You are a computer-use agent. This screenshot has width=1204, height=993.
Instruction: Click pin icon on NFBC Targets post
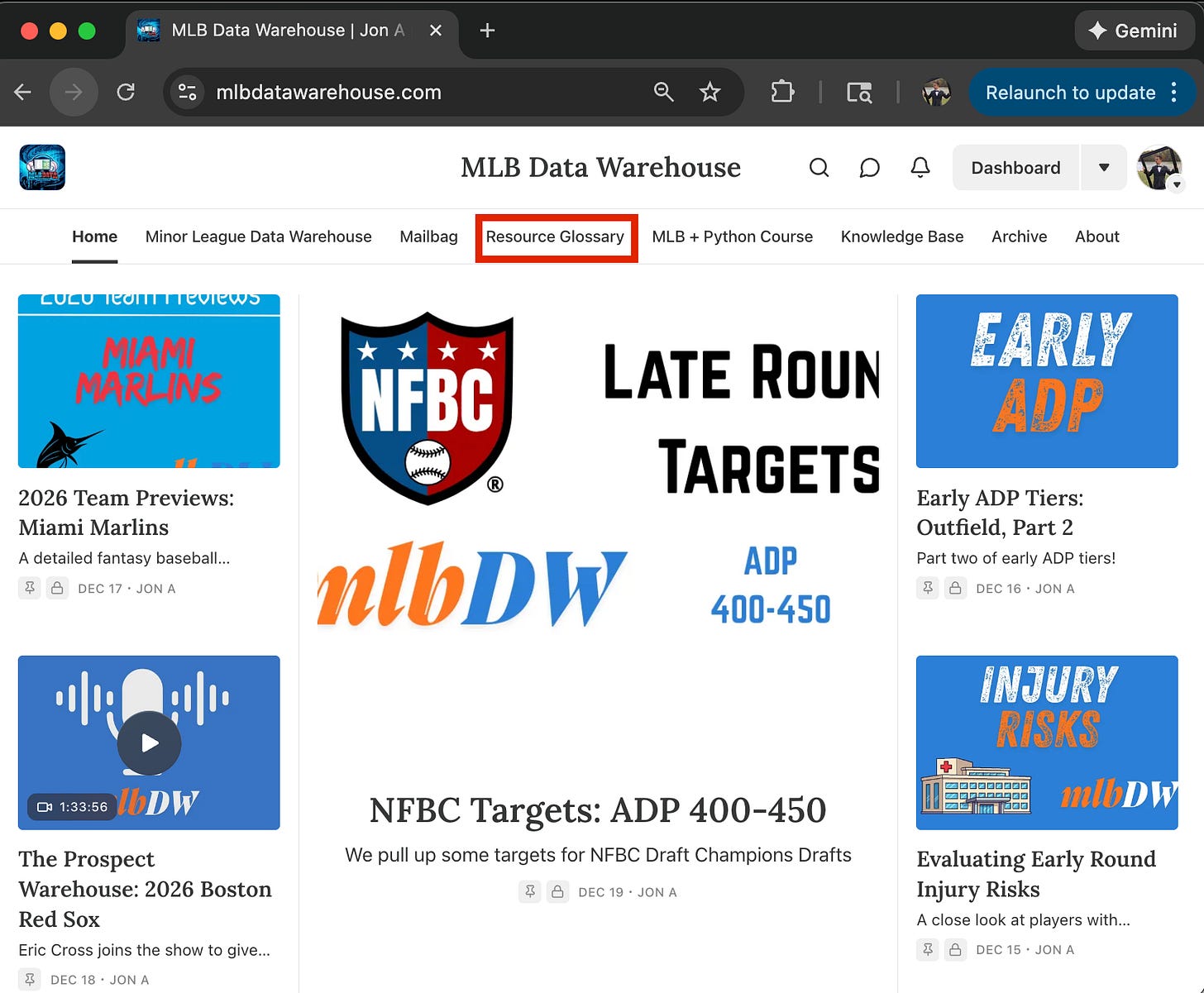tap(530, 891)
